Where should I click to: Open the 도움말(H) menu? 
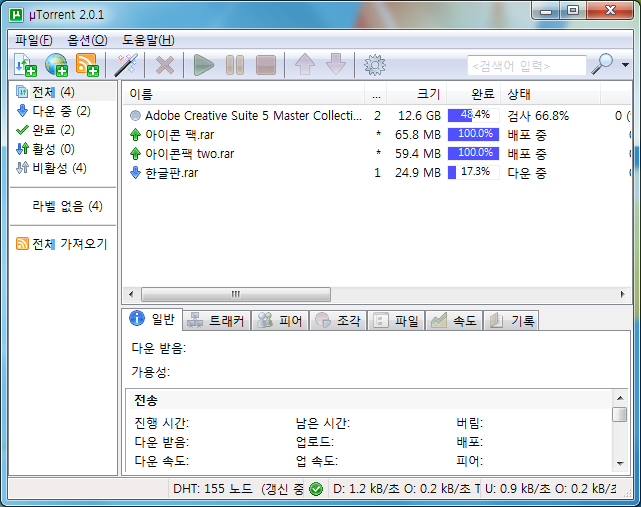[x=148, y=40]
